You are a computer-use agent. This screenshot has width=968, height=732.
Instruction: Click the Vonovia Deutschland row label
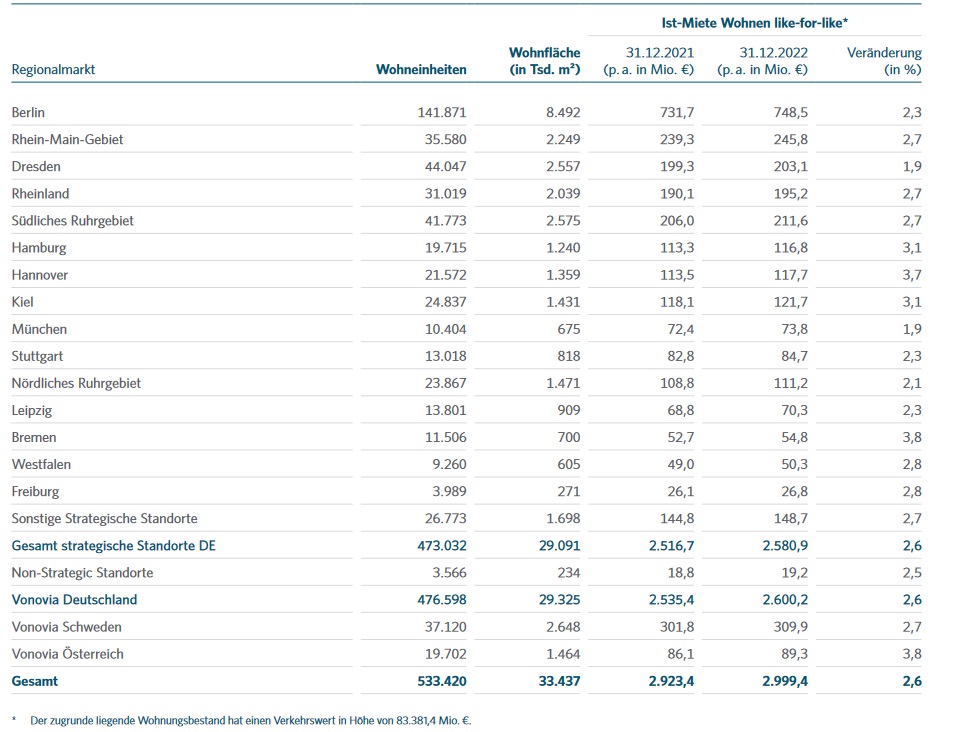click(74, 600)
